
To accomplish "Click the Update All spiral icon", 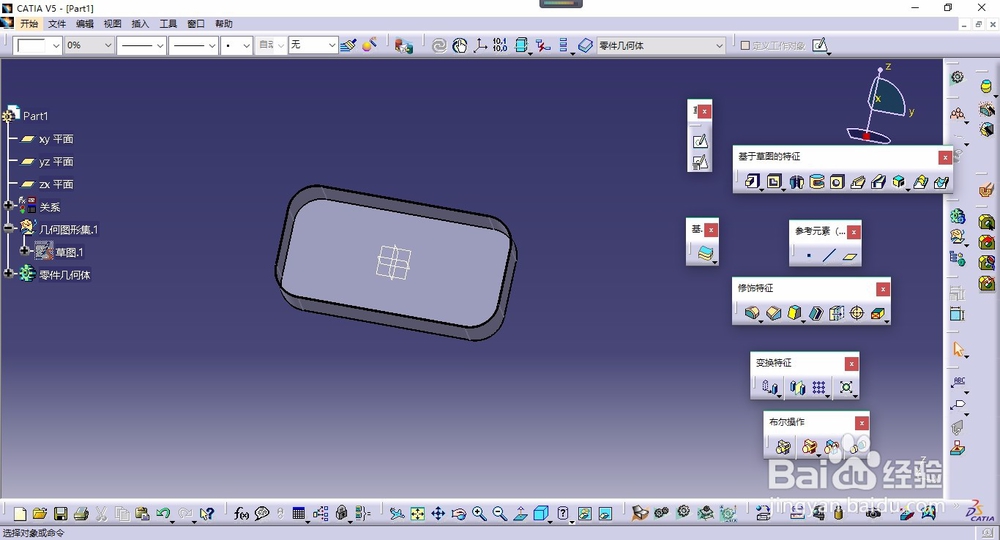I will [439, 45].
